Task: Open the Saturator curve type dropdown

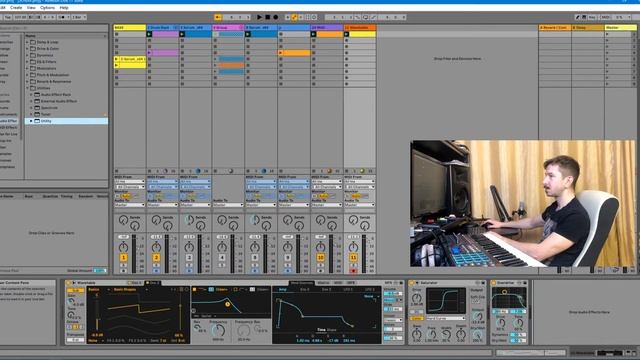Action: pyautogui.click(x=445, y=318)
